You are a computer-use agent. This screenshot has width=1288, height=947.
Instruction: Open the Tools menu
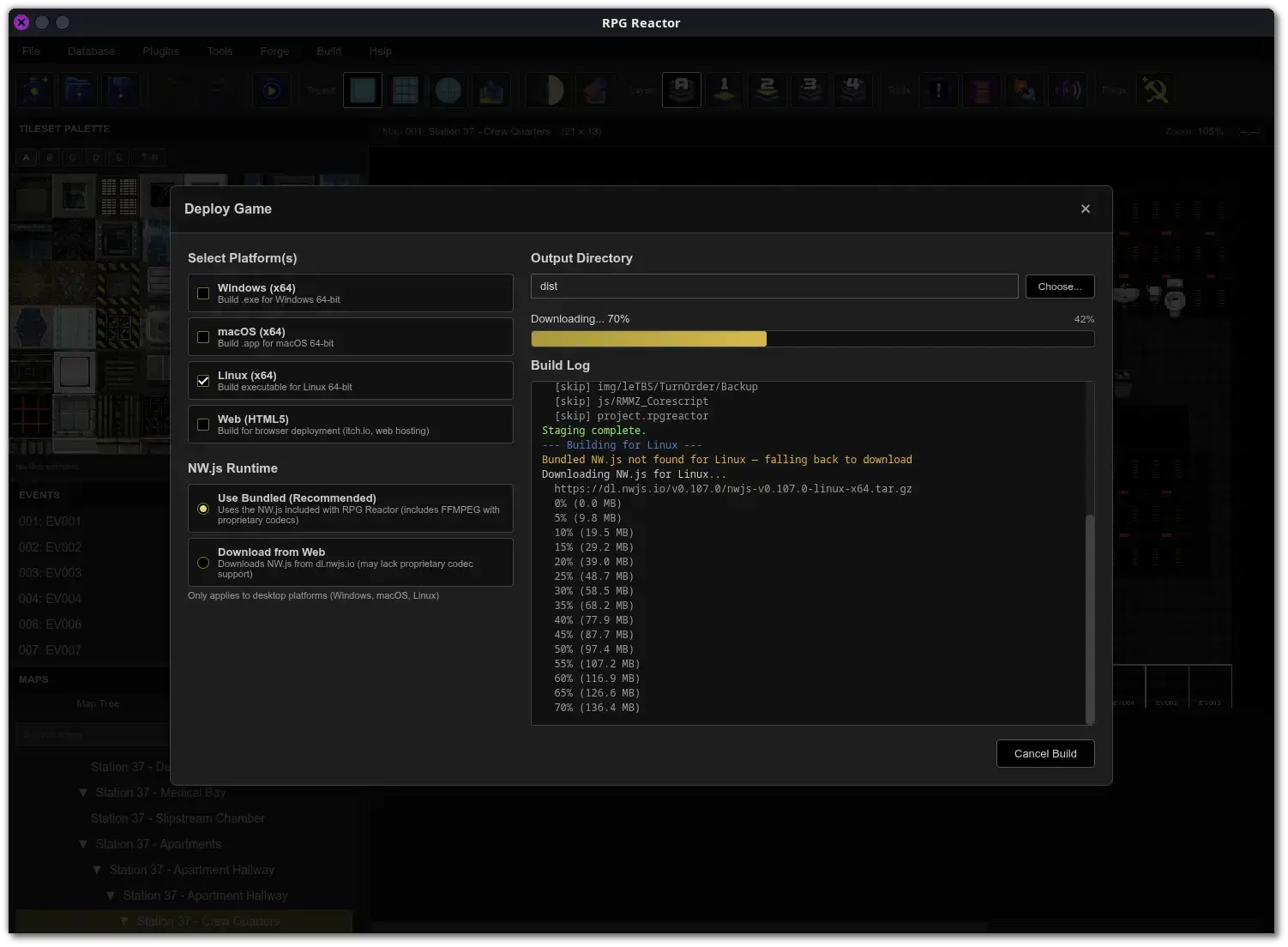click(220, 51)
